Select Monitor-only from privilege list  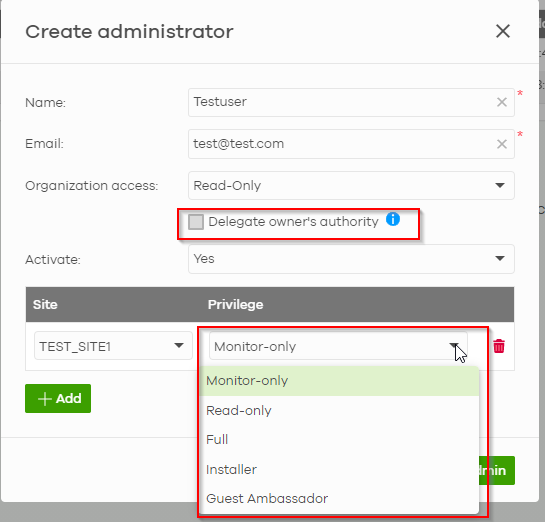pos(339,381)
